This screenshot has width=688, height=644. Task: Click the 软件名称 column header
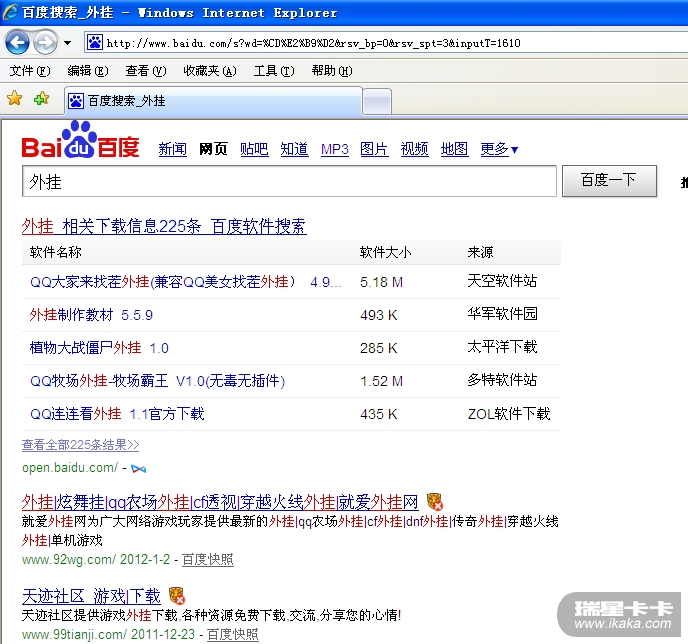click(x=55, y=252)
